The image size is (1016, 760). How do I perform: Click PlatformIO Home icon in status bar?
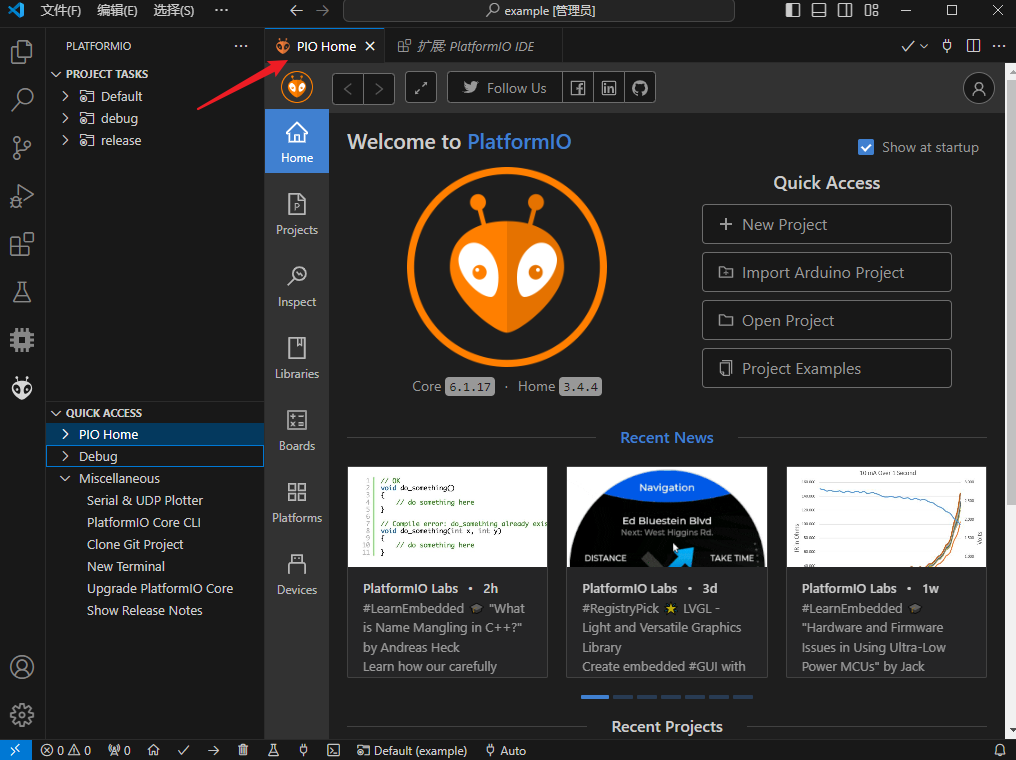[154, 750]
